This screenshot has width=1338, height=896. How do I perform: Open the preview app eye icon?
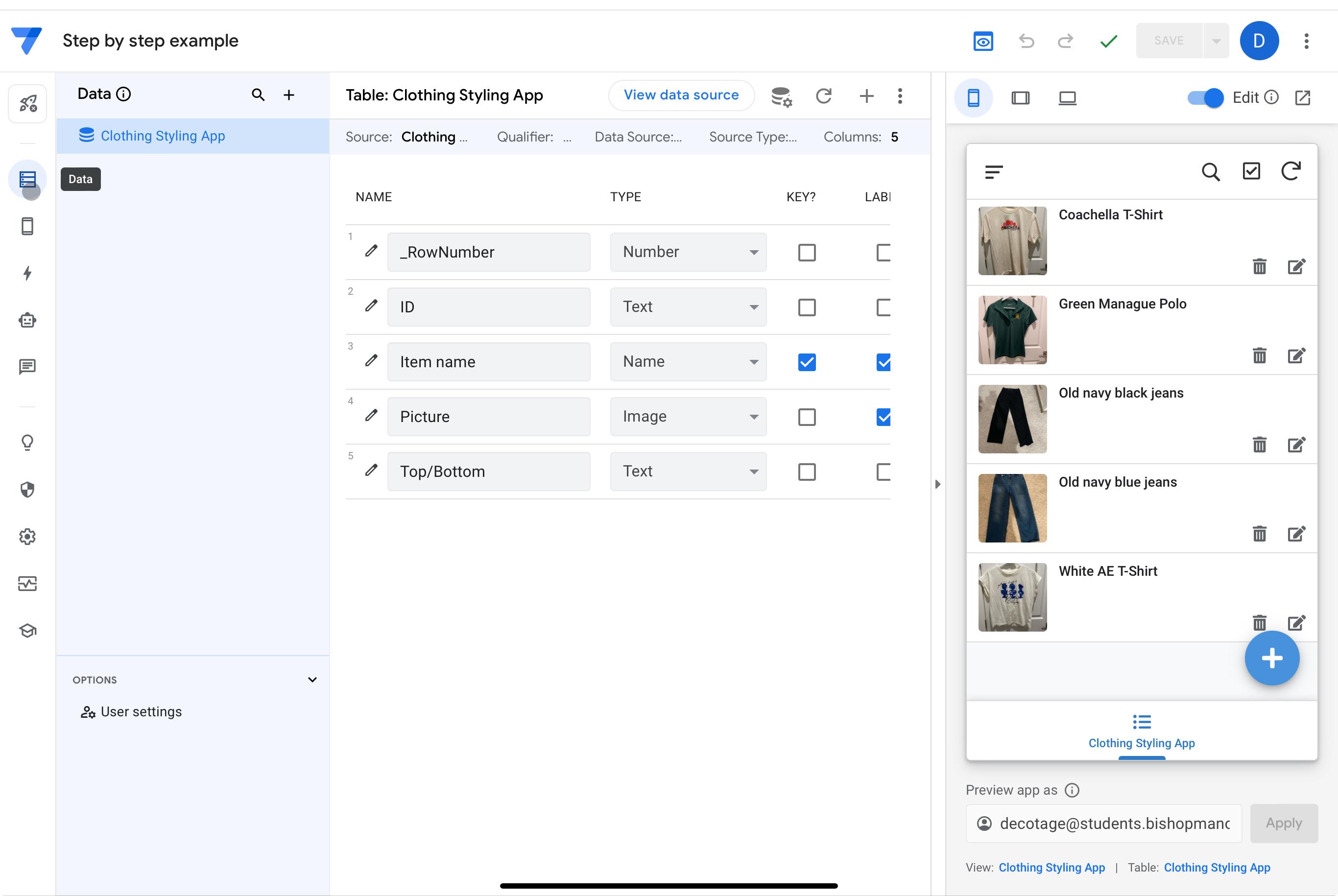pyautogui.click(x=983, y=41)
